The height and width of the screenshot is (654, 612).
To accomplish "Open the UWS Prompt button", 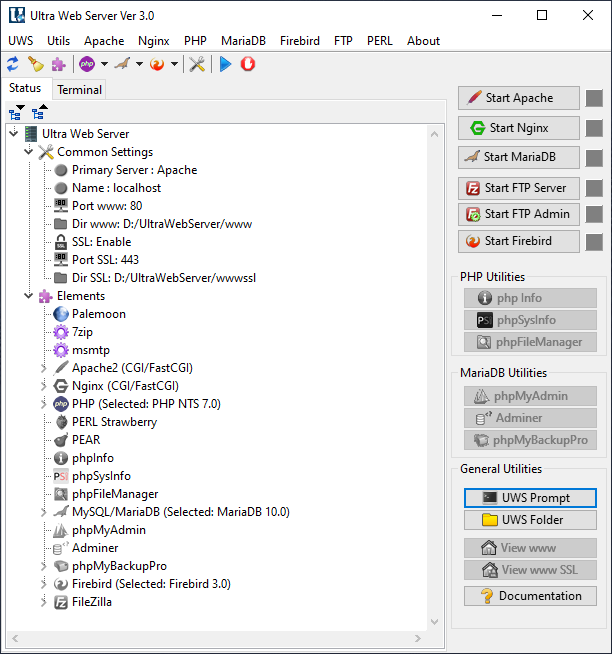I will (x=530, y=498).
